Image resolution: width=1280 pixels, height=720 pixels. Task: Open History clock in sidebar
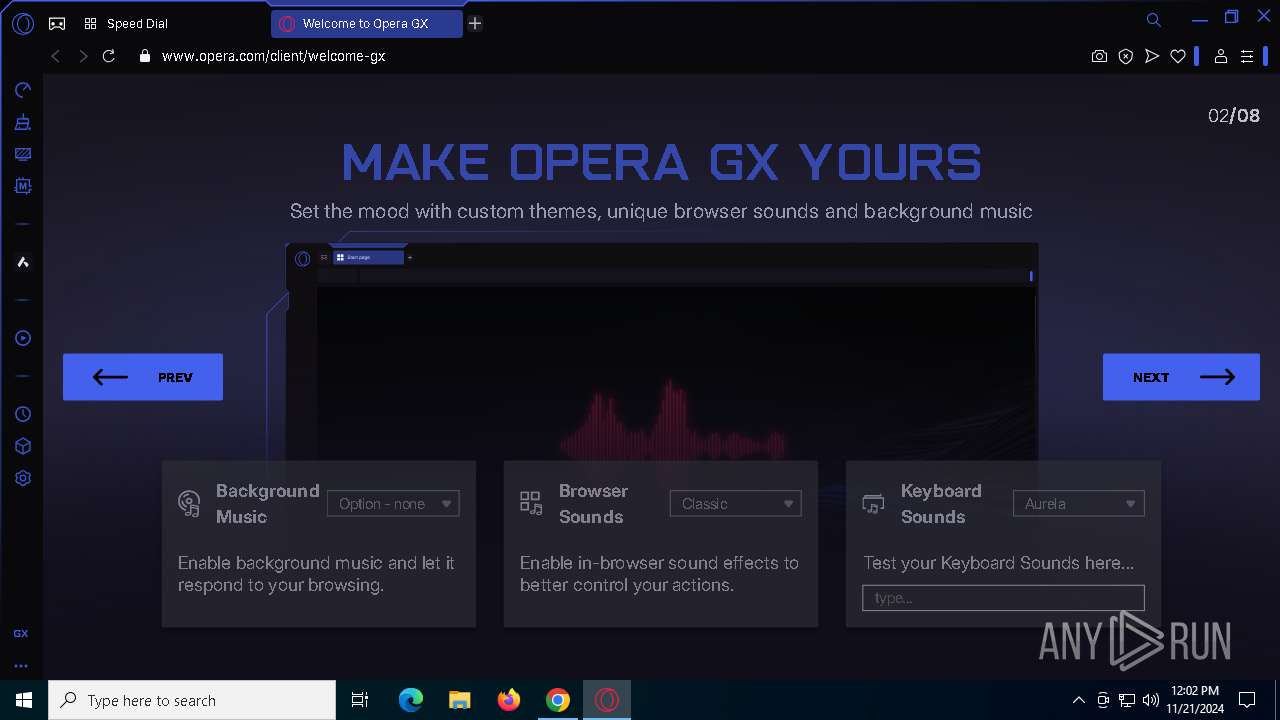click(22, 414)
